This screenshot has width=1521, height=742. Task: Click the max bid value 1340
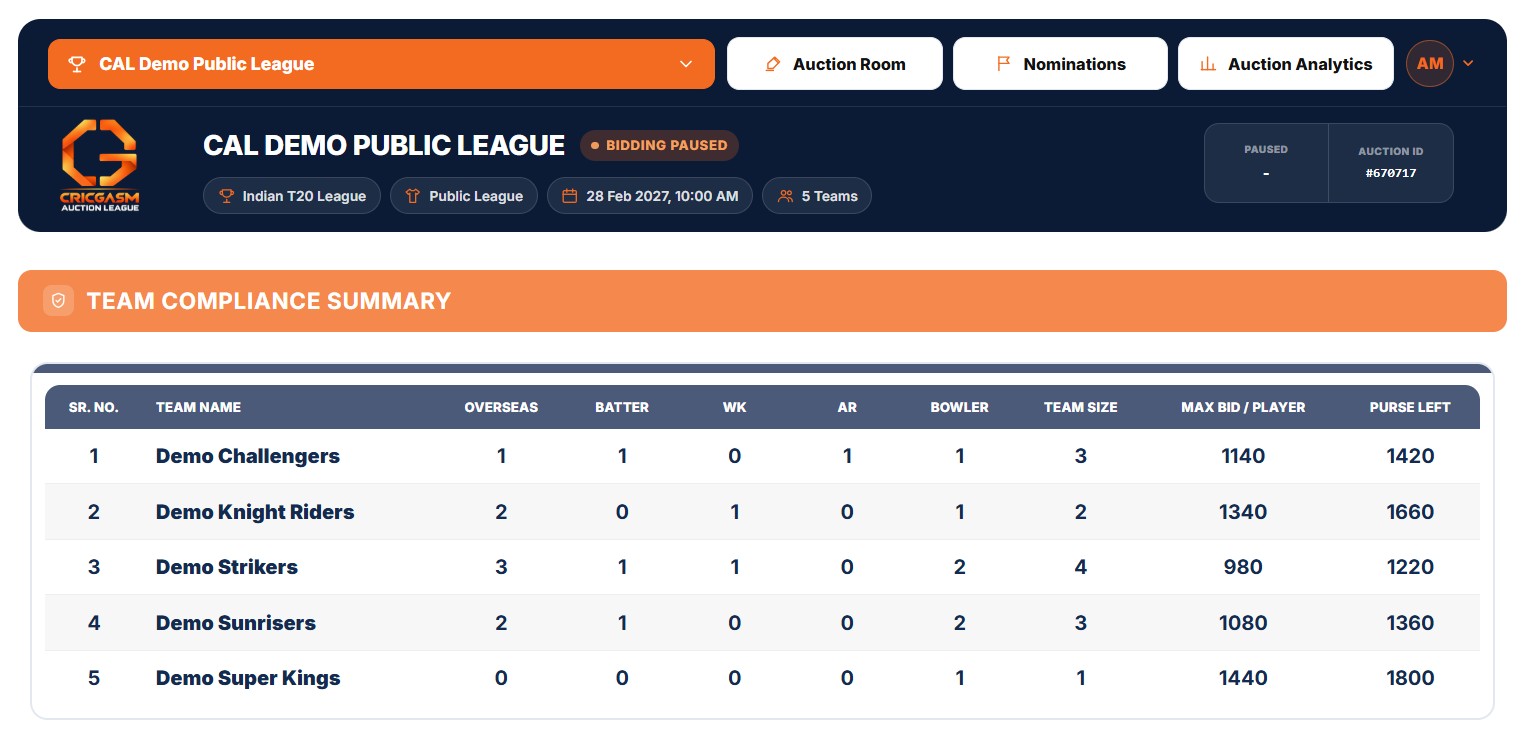[x=1243, y=512]
